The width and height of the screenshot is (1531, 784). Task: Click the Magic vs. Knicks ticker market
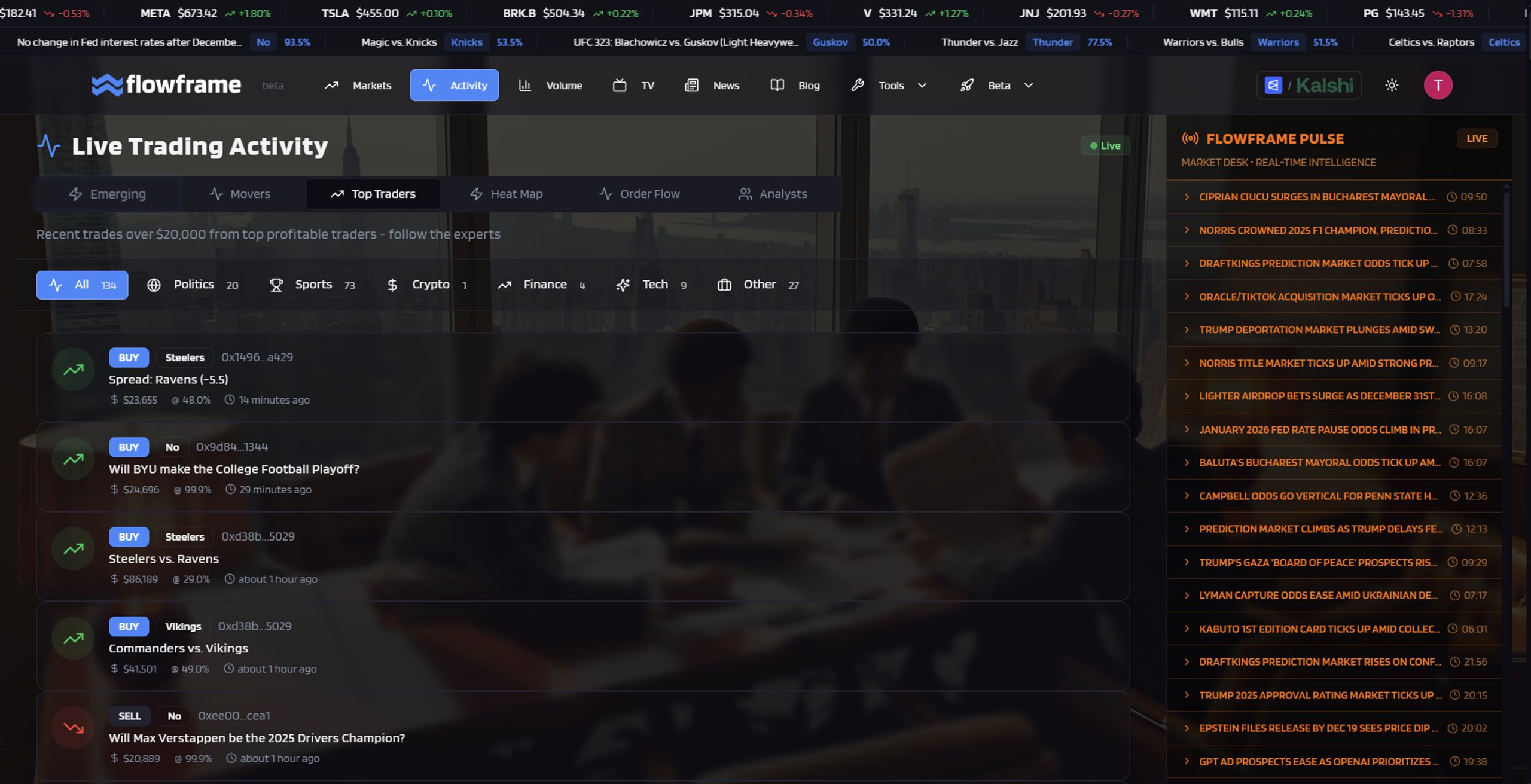pos(441,42)
